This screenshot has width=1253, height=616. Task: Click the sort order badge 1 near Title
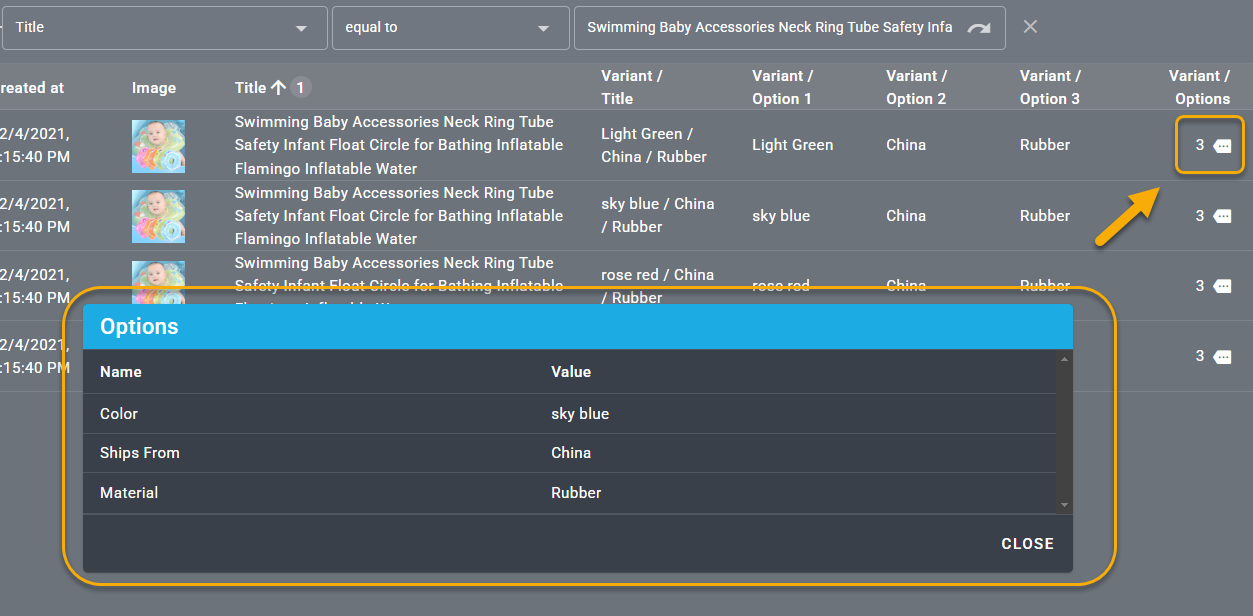coord(301,88)
